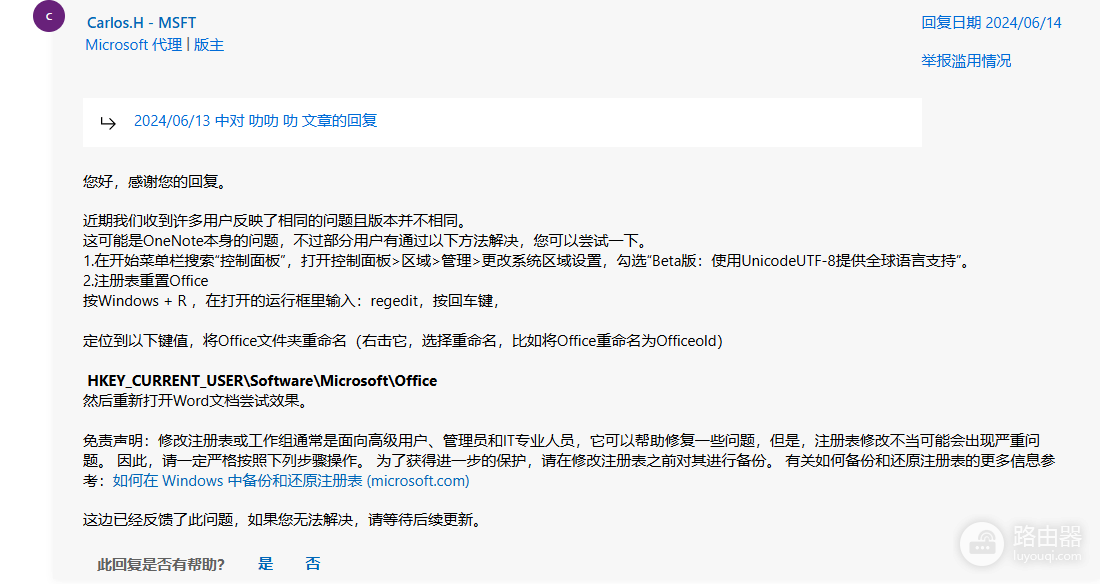Click the reply arrow icon beside 2024/06/13
Screen dimensions: 1100x584
(108, 124)
